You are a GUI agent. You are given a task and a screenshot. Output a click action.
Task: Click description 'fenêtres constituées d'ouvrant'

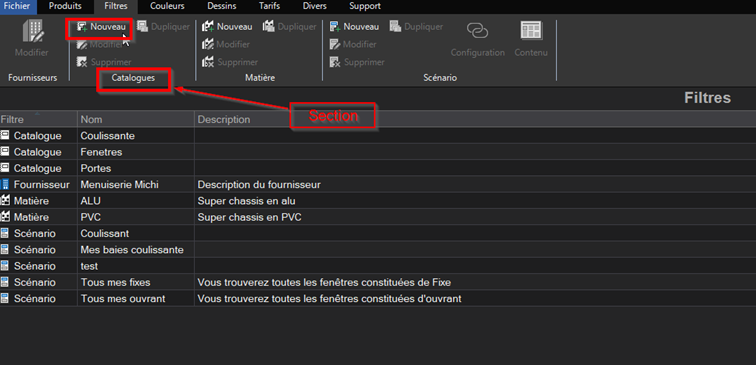tap(329, 298)
